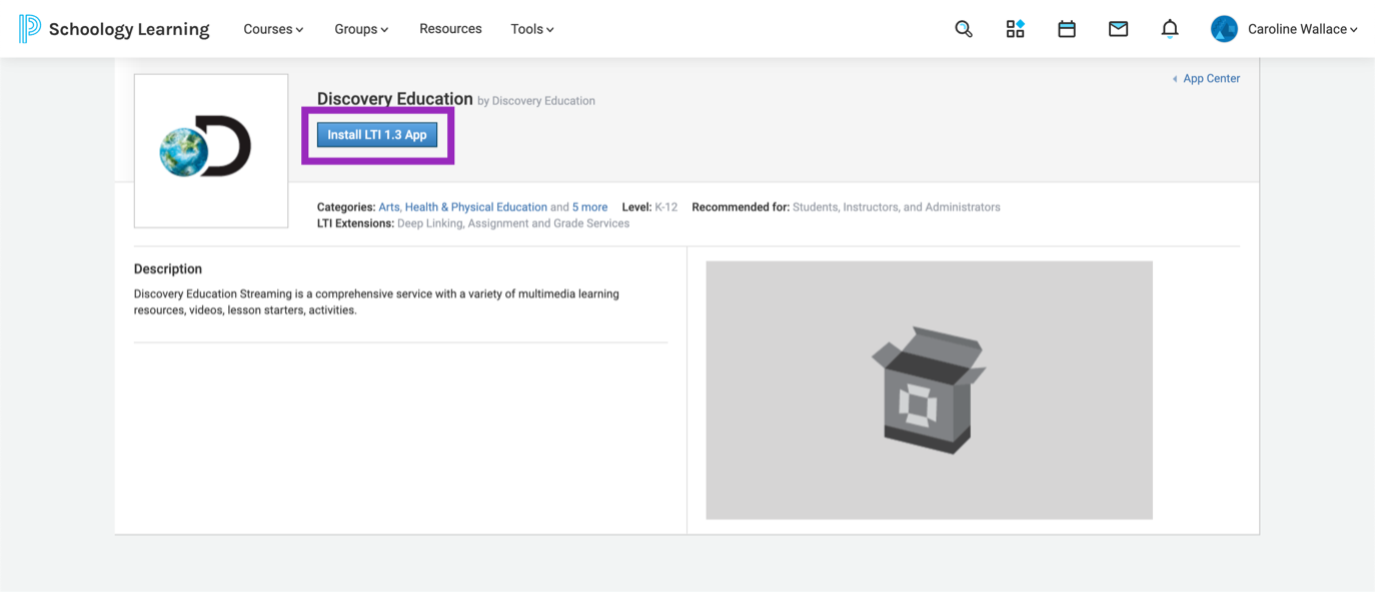Screen dimensions: 1375x595
Task: Open the Resources menu item
Action: coord(450,29)
